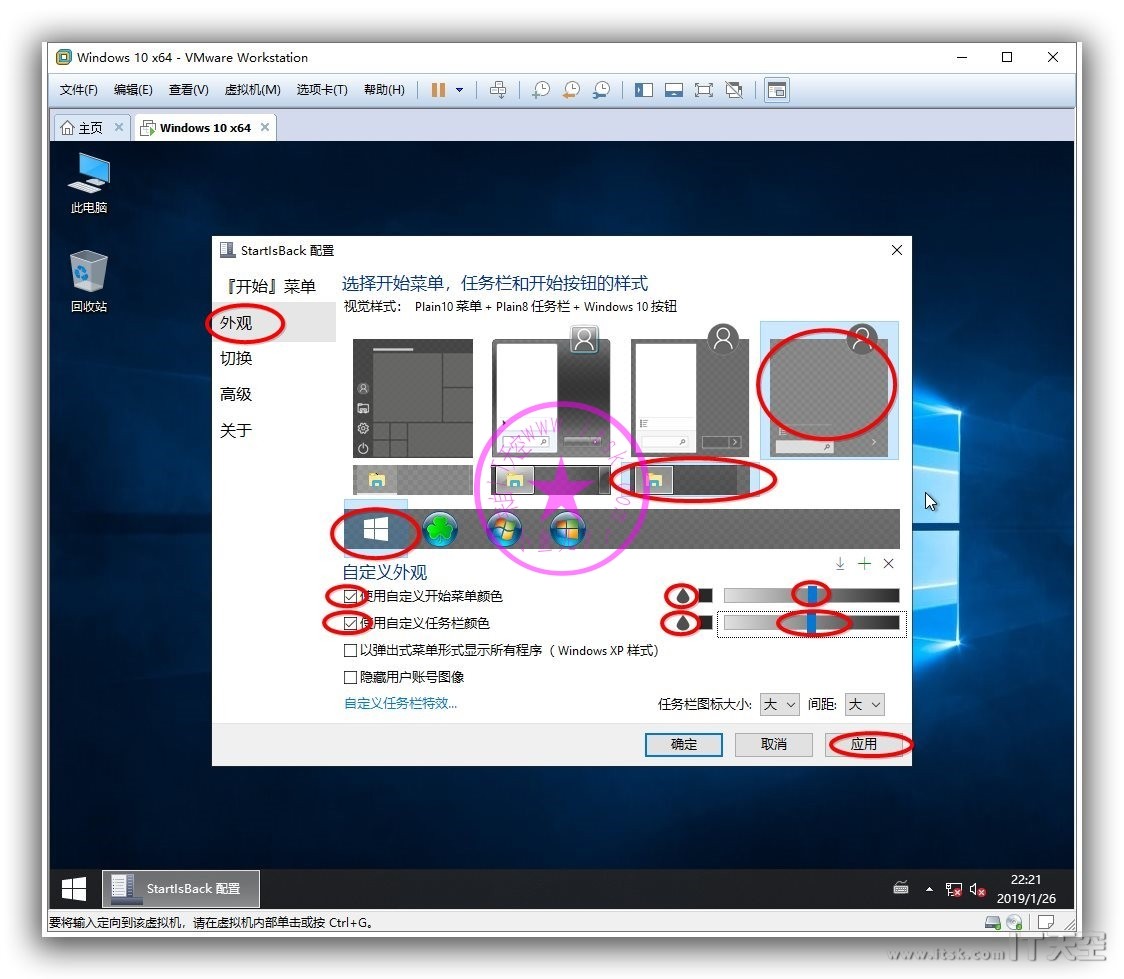The image size is (1124, 979).
Task: Enable 以弹出式菜单形式显示所有程序 checkbox
Action: (x=351, y=651)
